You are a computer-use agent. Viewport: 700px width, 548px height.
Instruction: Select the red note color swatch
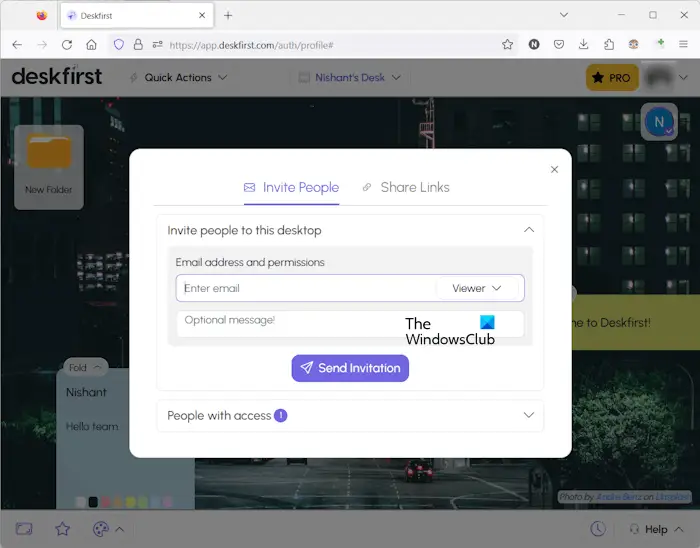pos(105,502)
